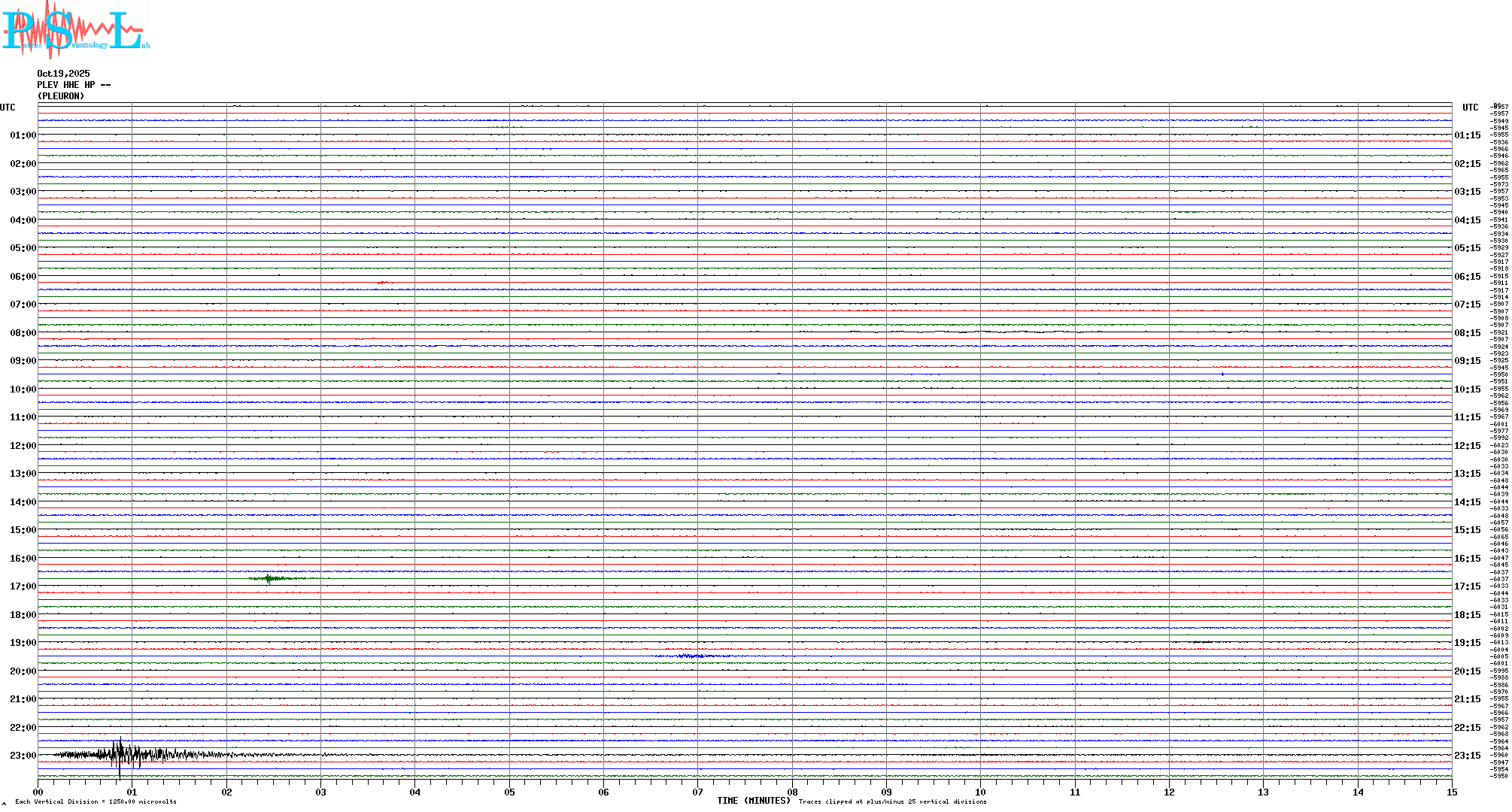Click the PSL Seismology Lab logo
Viewport: 1512px width, 812px height.
tap(75, 29)
